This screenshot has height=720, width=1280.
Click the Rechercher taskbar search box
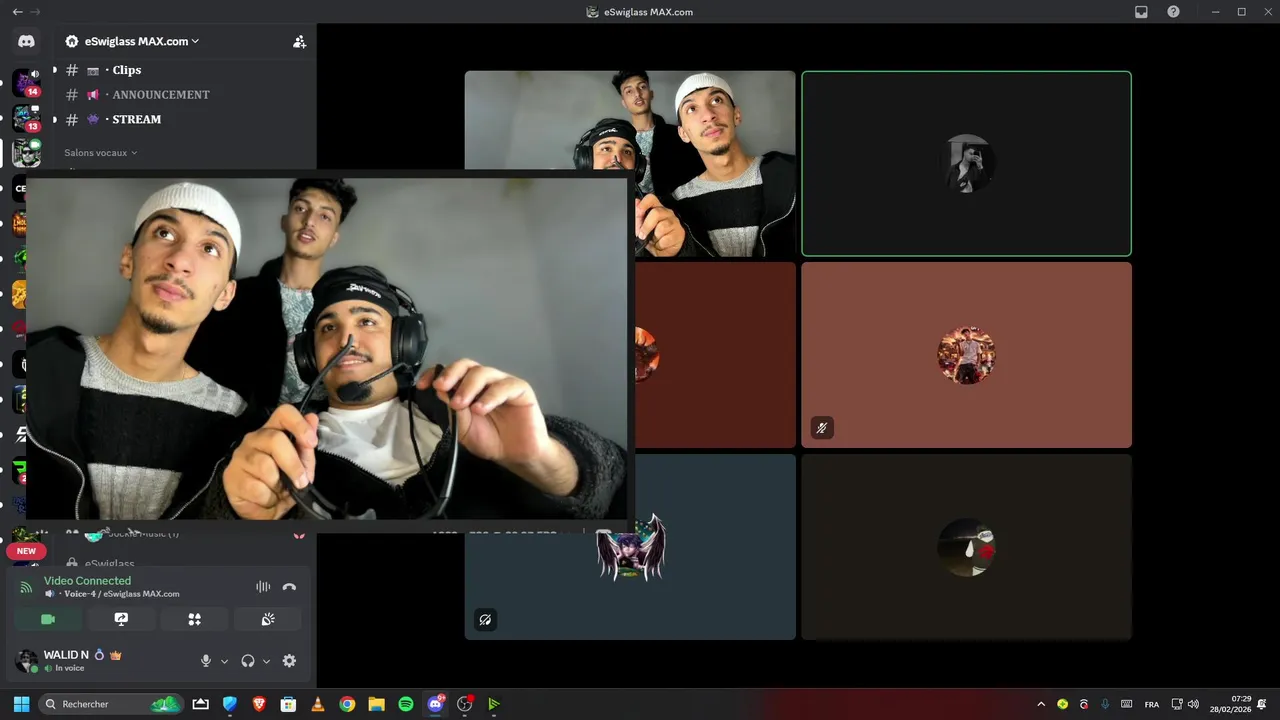[x=111, y=704]
